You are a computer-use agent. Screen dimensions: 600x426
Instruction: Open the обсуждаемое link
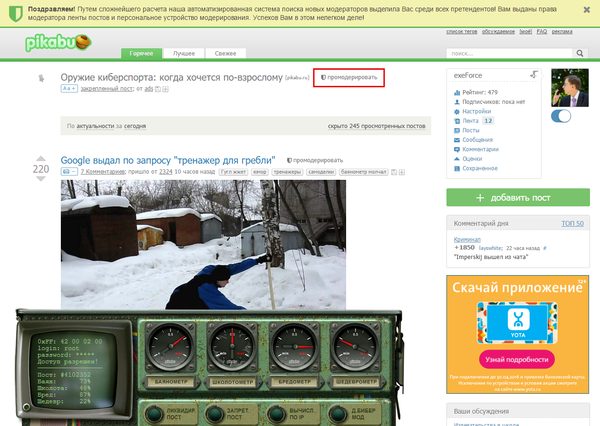coord(498,31)
